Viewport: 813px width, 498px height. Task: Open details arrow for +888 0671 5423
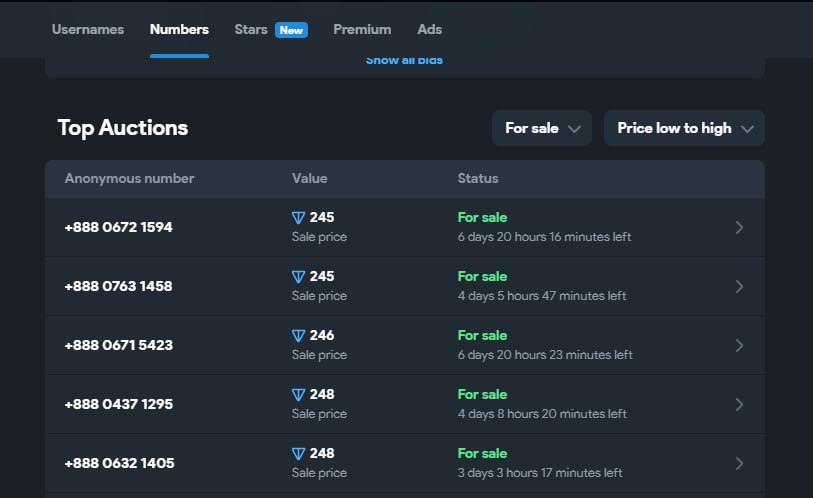click(x=739, y=345)
